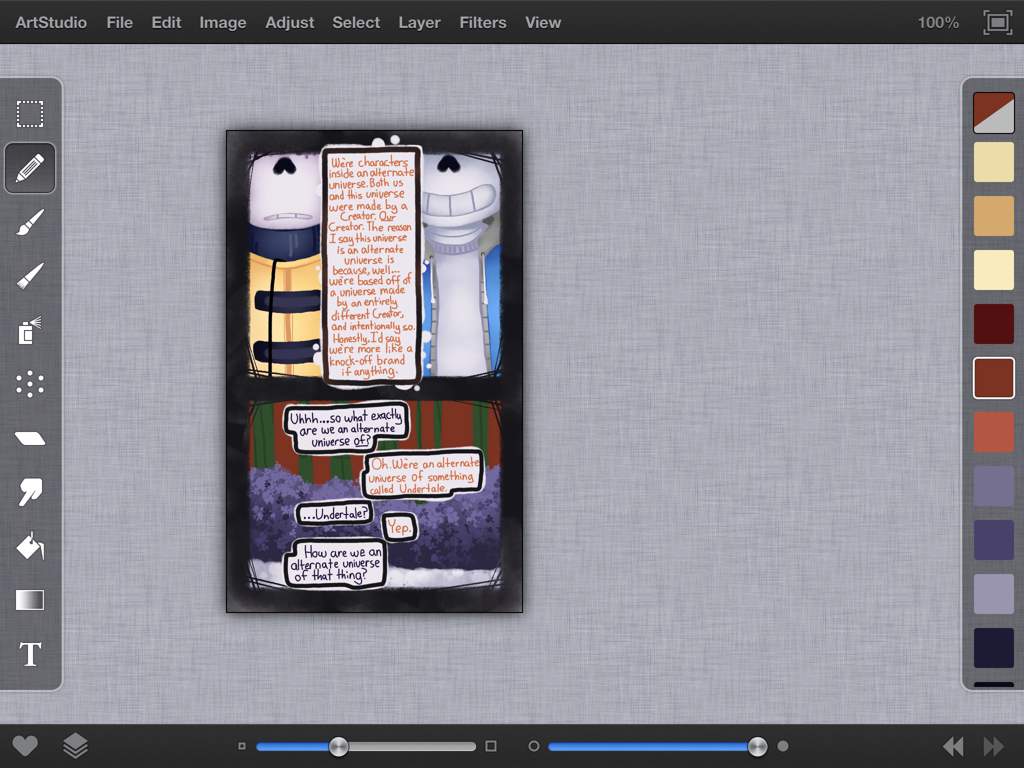Choose the Wet Paint brush tool
1024x768 pixels.
point(30,276)
